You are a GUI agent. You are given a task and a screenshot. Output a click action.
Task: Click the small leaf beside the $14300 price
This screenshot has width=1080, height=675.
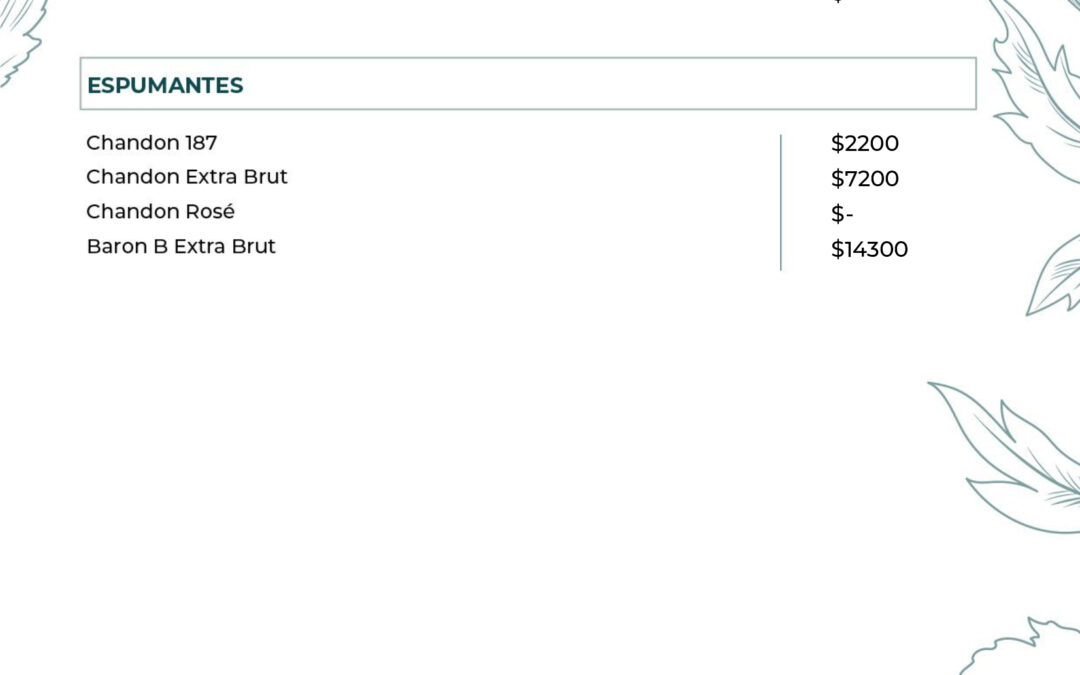pyautogui.click(x=1054, y=276)
